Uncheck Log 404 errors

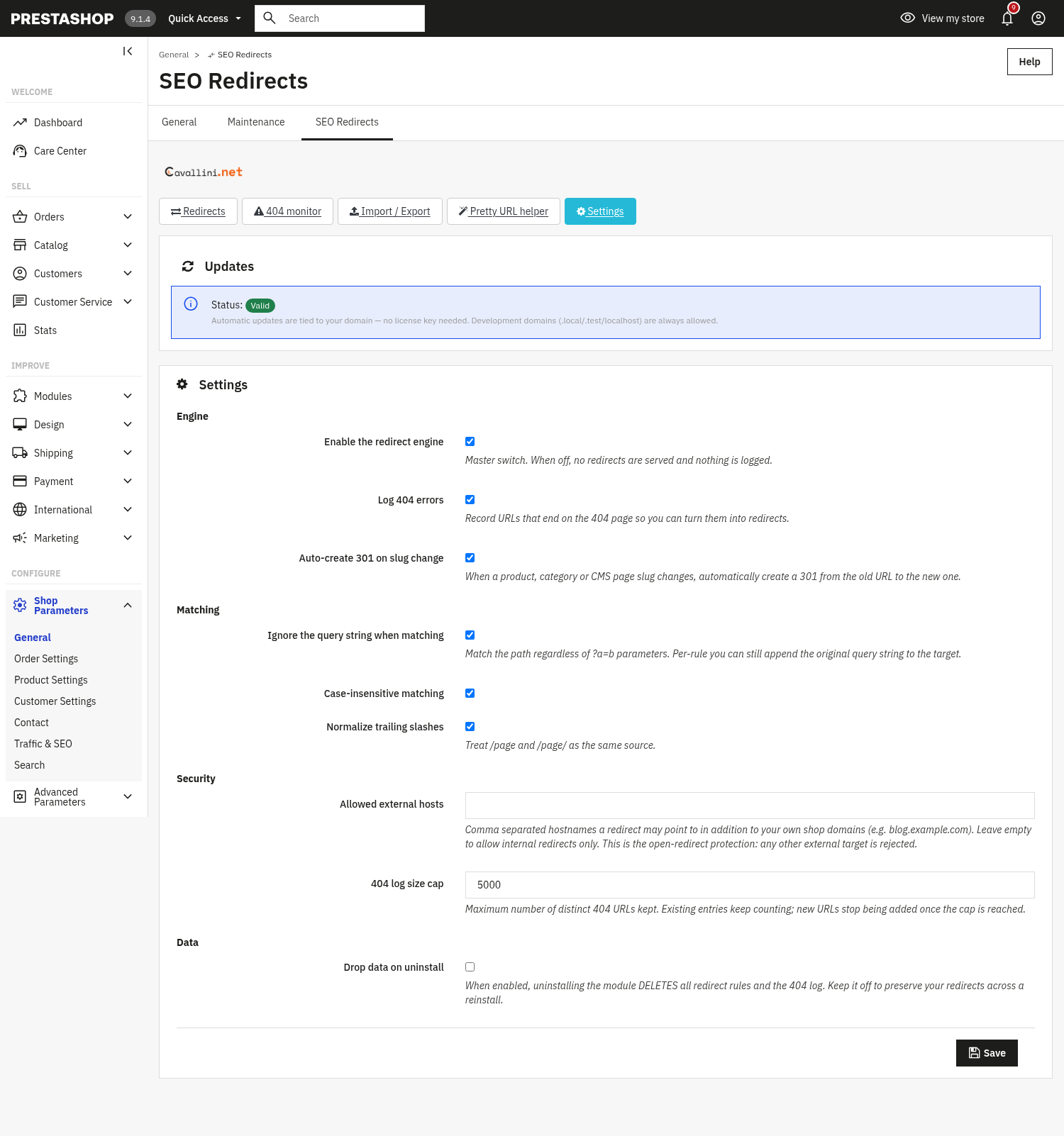pos(470,500)
